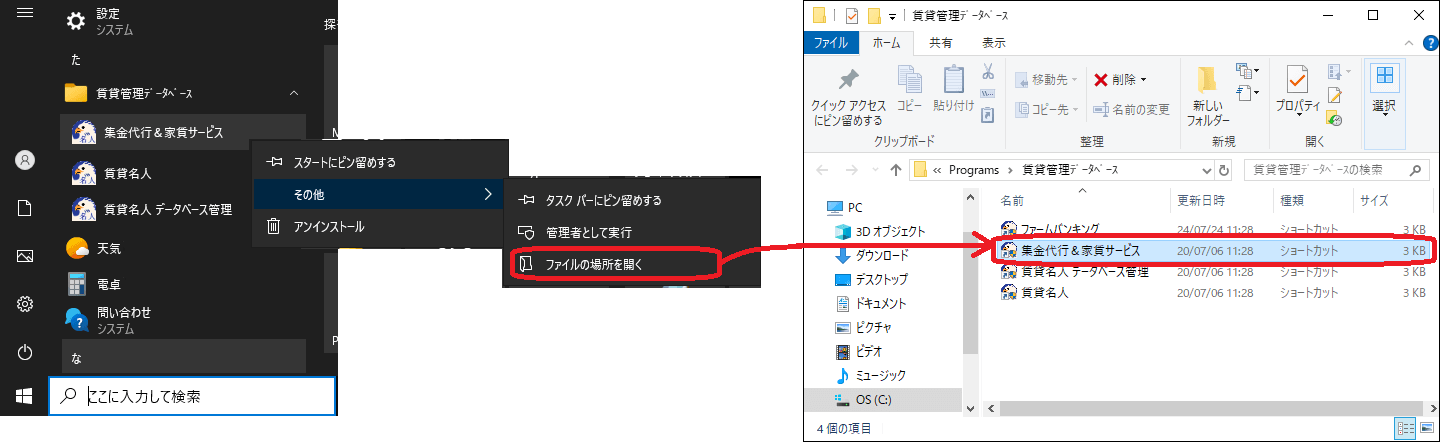Expand the address bar history dropdown
The height and width of the screenshot is (443, 1440).
pyautogui.click(x=1204, y=170)
